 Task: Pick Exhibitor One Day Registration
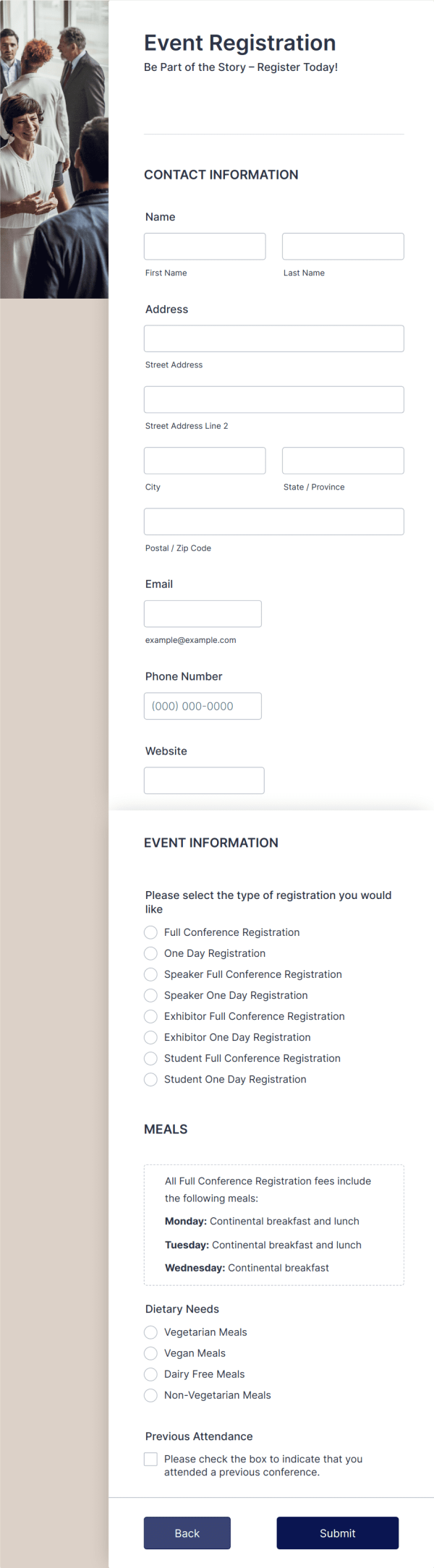click(x=150, y=1037)
